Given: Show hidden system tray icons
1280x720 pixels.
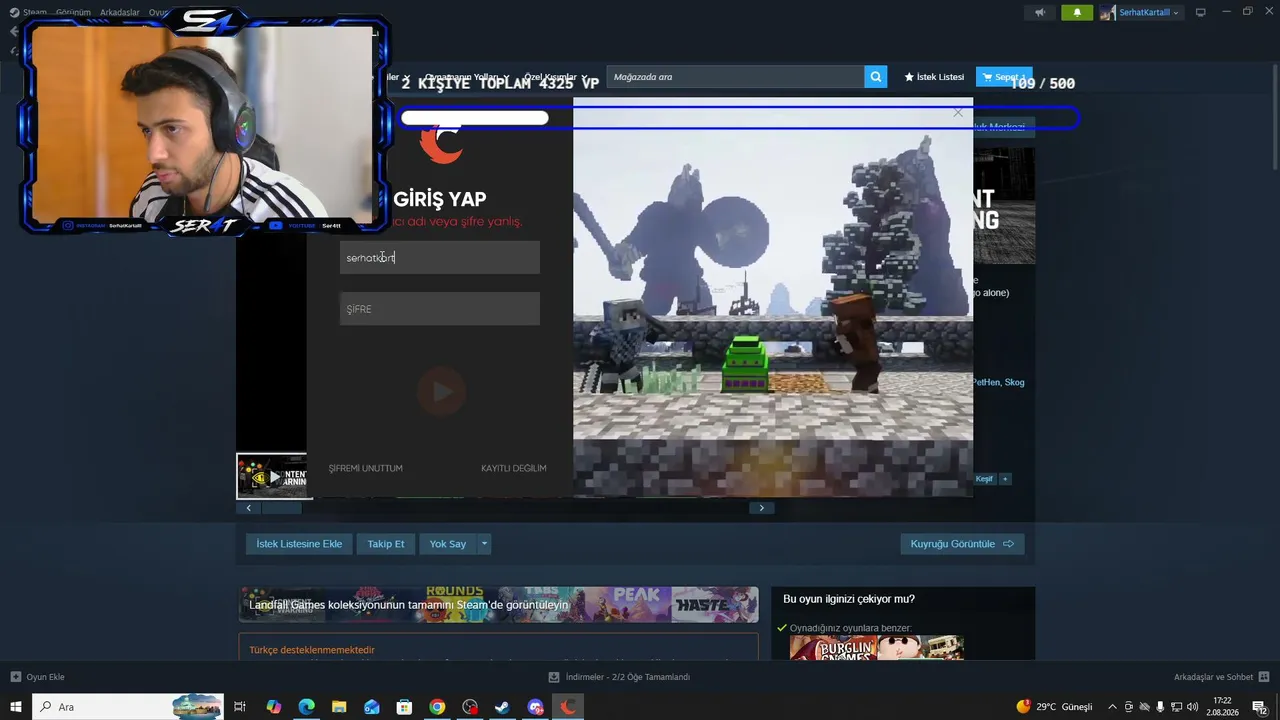Looking at the screenshot, I should coord(1112,707).
